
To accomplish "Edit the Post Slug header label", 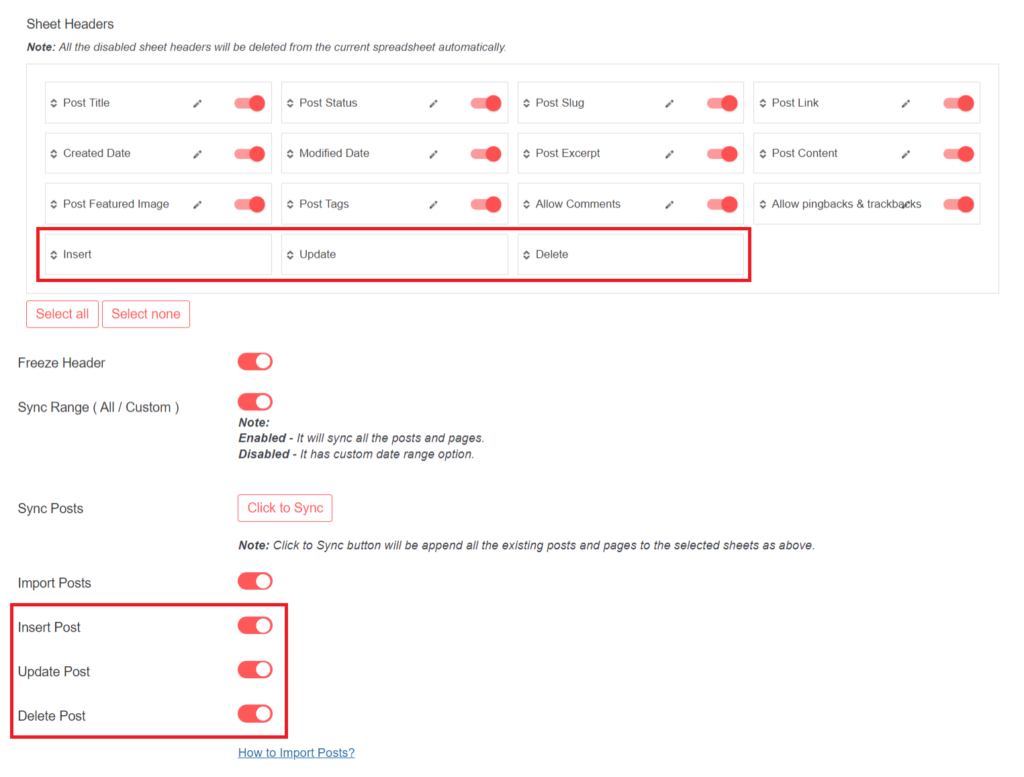I will (669, 102).
